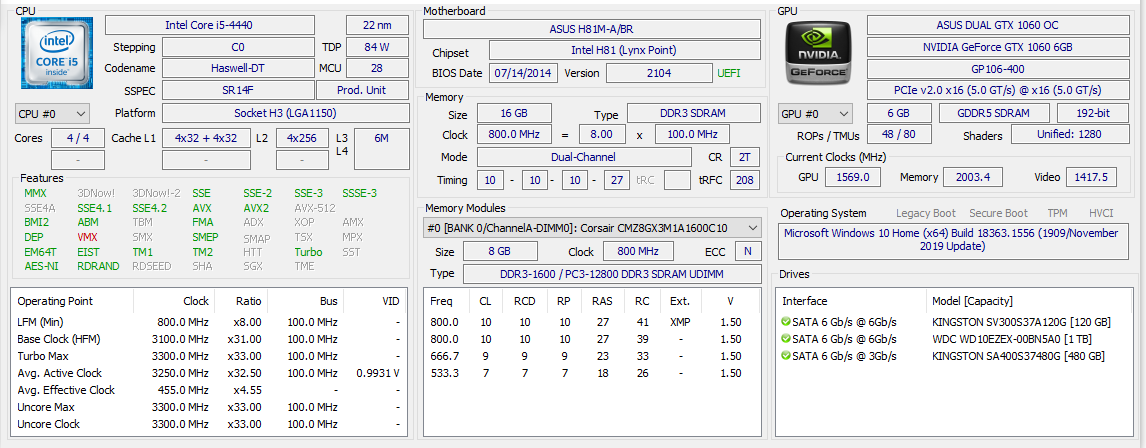Click the BIOS Date 07/14/2014 field
The width and height of the screenshot is (1146, 448).
point(524,73)
